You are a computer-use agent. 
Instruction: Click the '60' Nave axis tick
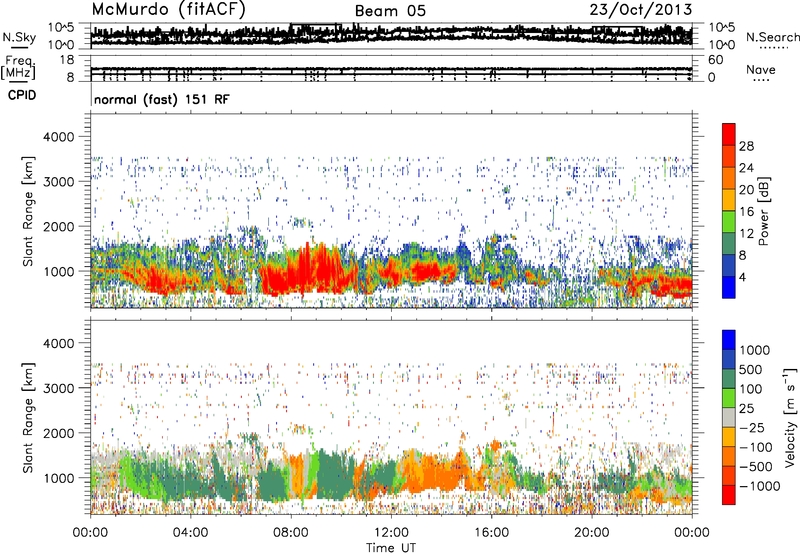pyautogui.click(x=716, y=60)
